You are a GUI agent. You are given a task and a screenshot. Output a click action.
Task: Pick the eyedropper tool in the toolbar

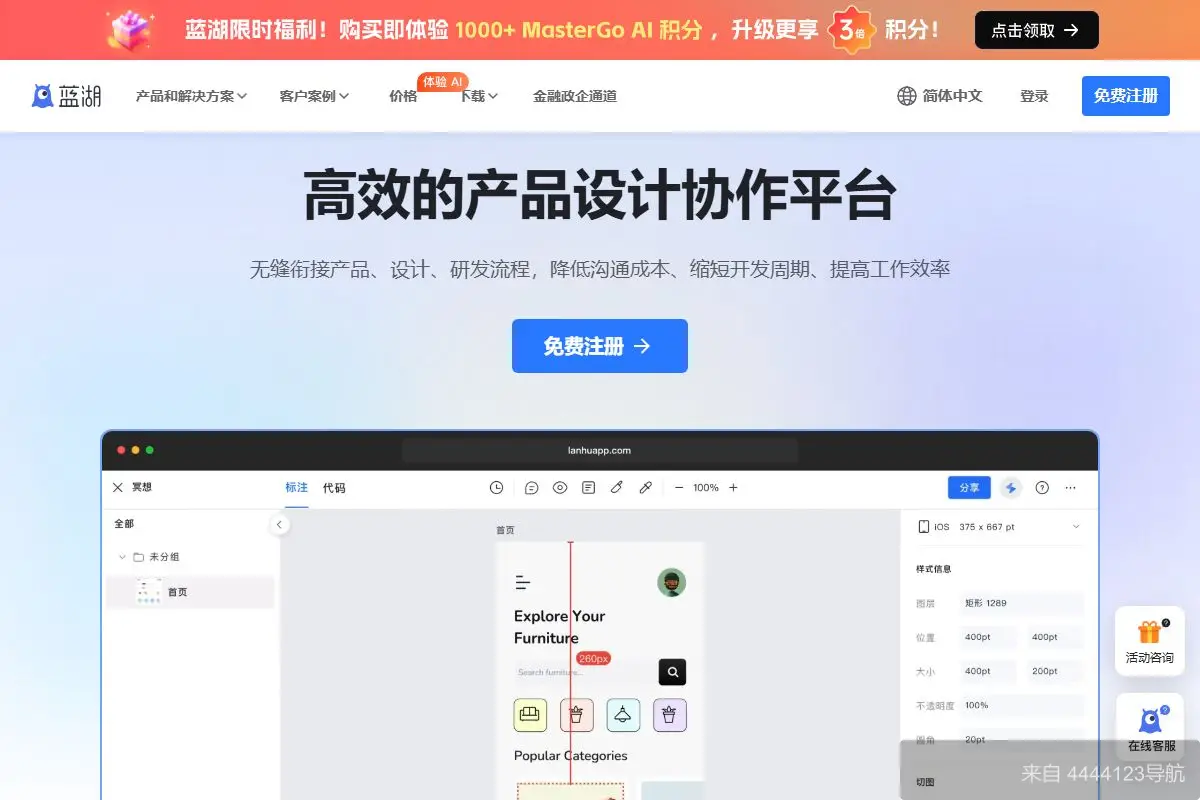coord(645,487)
